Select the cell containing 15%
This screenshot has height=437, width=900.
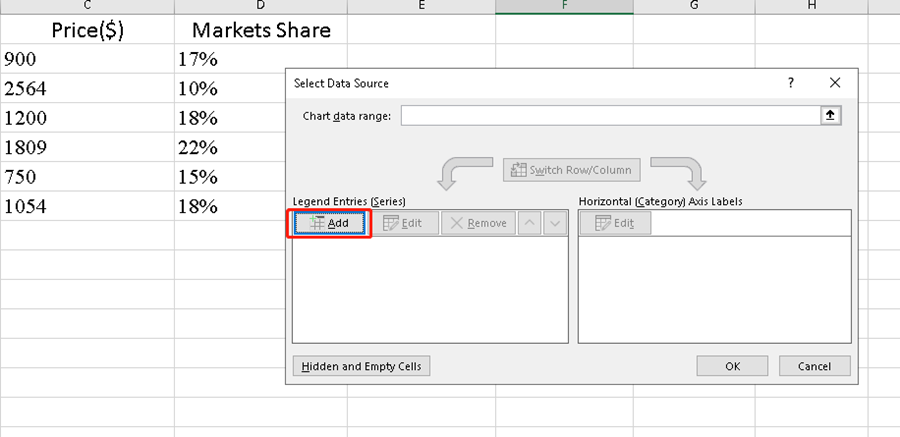230,177
